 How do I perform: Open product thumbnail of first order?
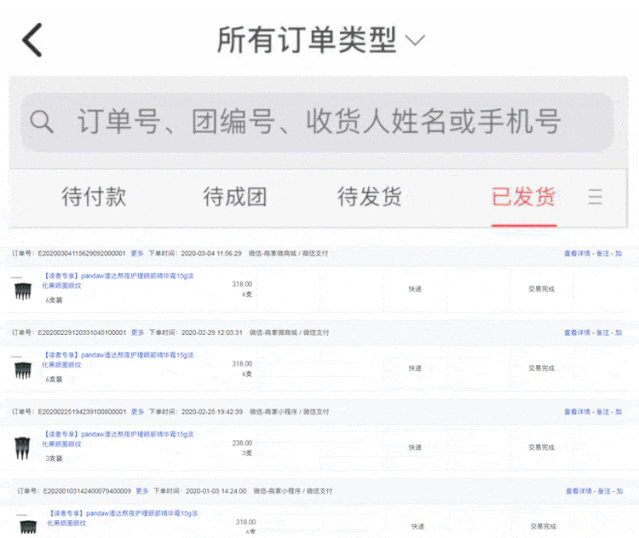(x=20, y=291)
